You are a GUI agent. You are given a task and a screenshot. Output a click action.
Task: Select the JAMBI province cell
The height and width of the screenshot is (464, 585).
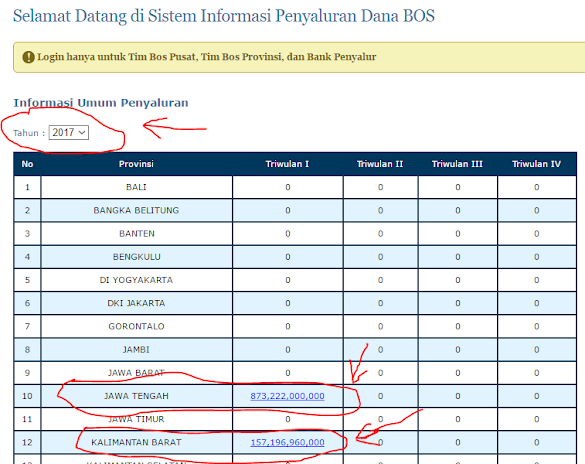point(137,349)
